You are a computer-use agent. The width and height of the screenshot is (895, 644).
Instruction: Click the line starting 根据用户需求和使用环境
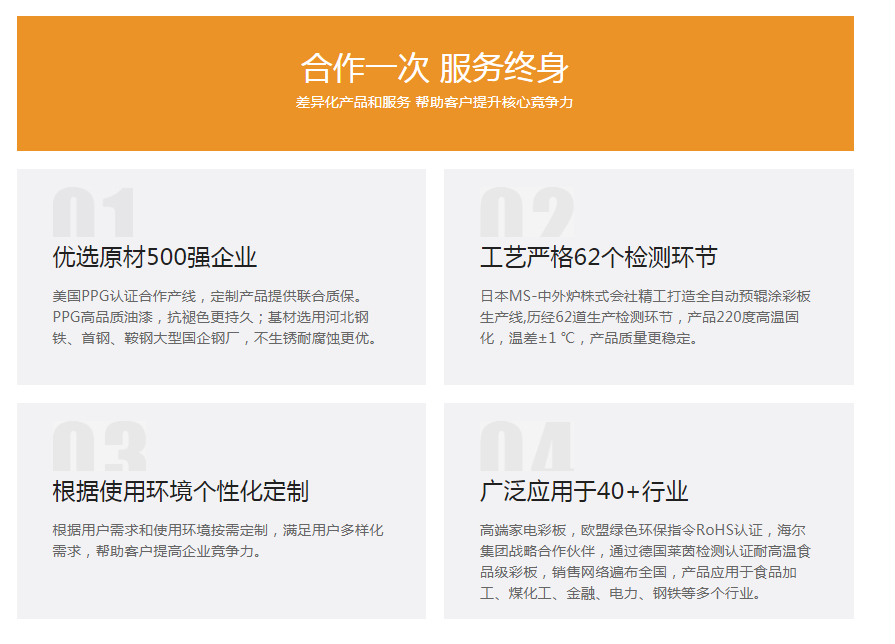click(x=217, y=530)
